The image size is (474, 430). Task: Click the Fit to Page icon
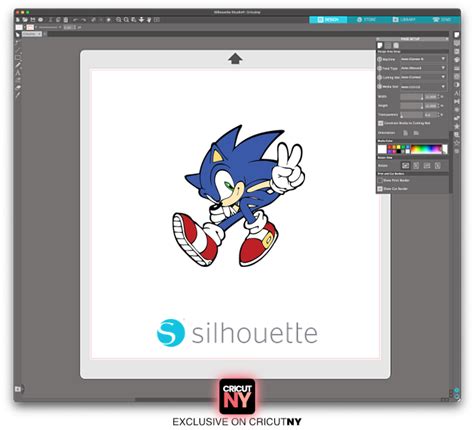pyautogui.click(x=157, y=20)
